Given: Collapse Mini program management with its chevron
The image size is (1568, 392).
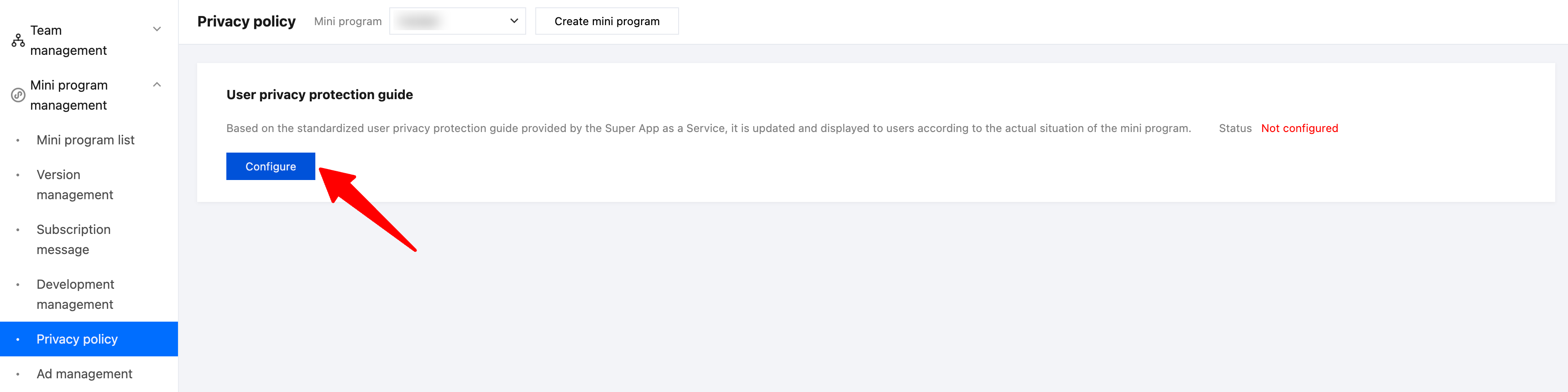Looking at the screenshot, I should point(157,85).
